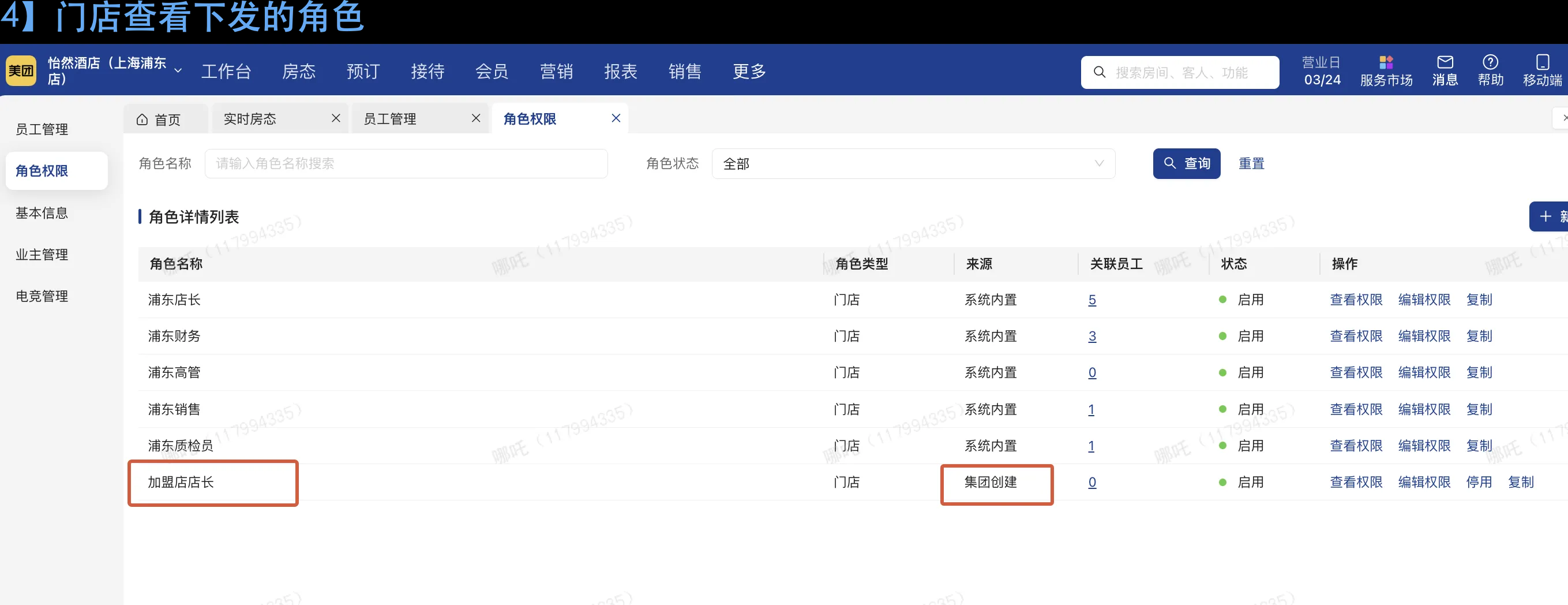
Task: Select the 集团创建 source cell
Action: click(x=991, y=482)
